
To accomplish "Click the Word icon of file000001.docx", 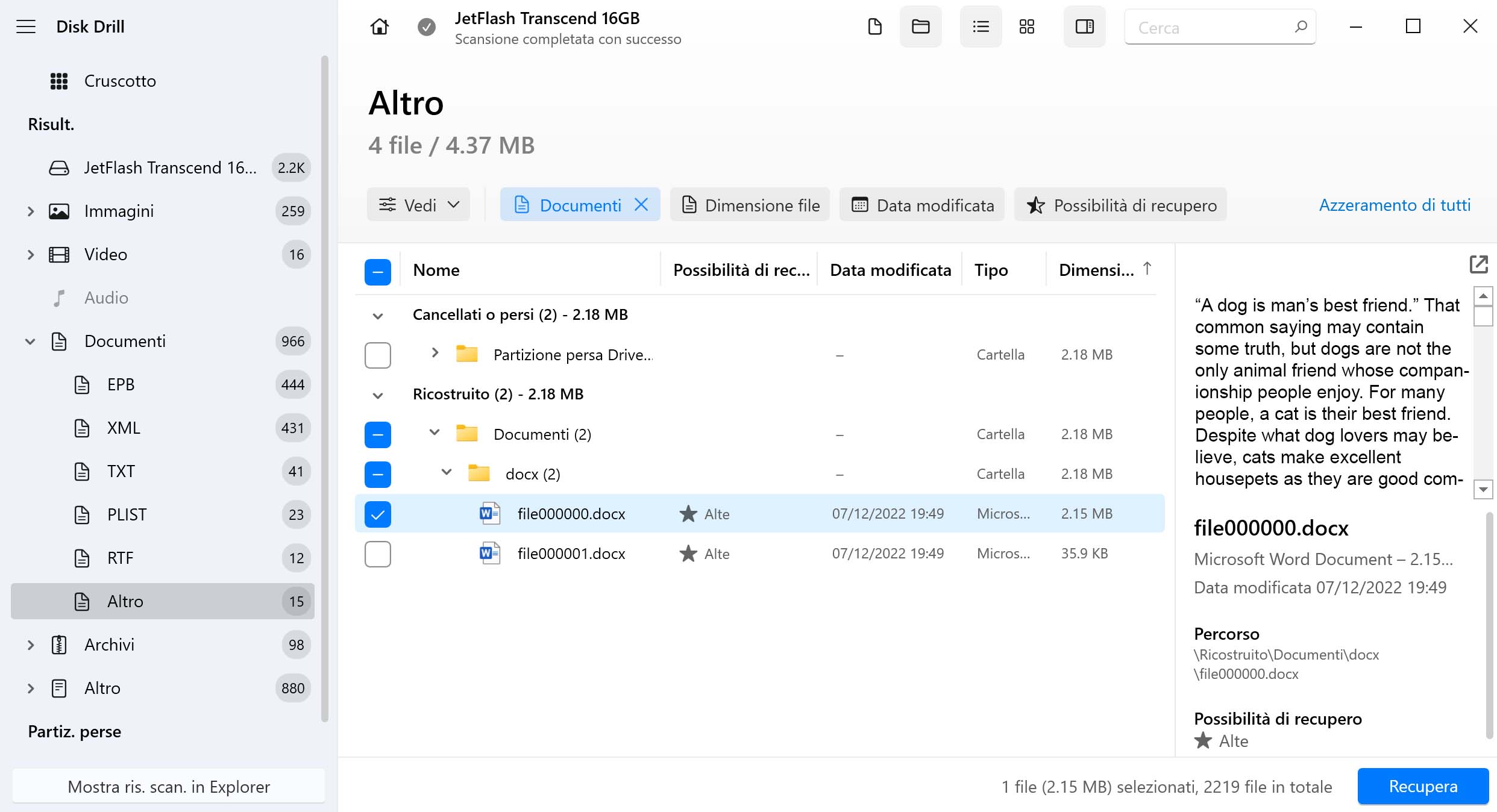I will tap(489, 554).
